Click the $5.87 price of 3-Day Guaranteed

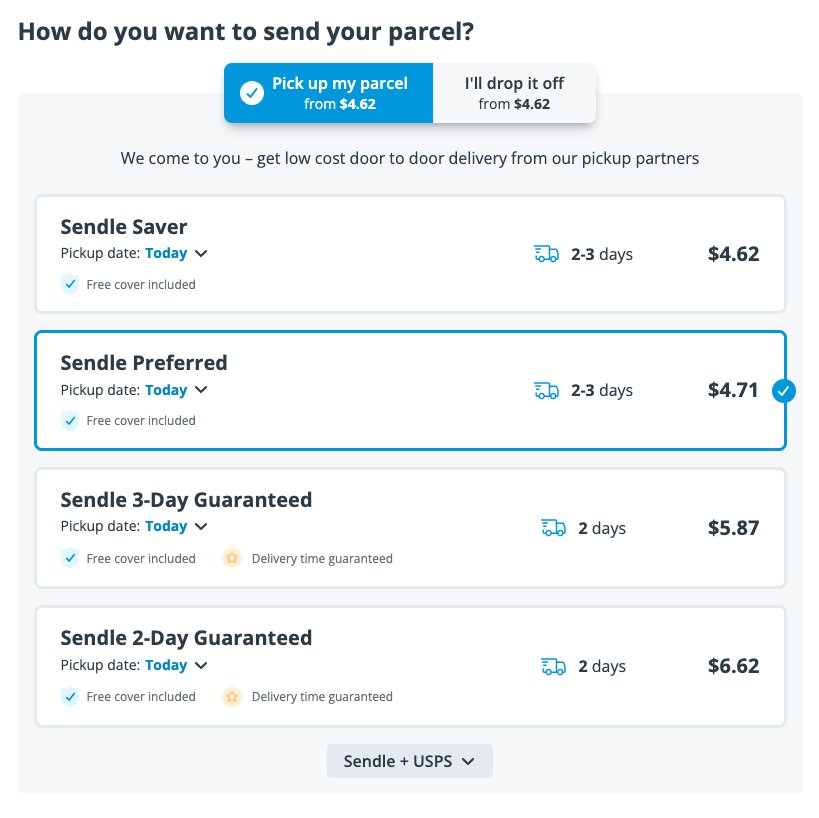[x=733, y=528]
